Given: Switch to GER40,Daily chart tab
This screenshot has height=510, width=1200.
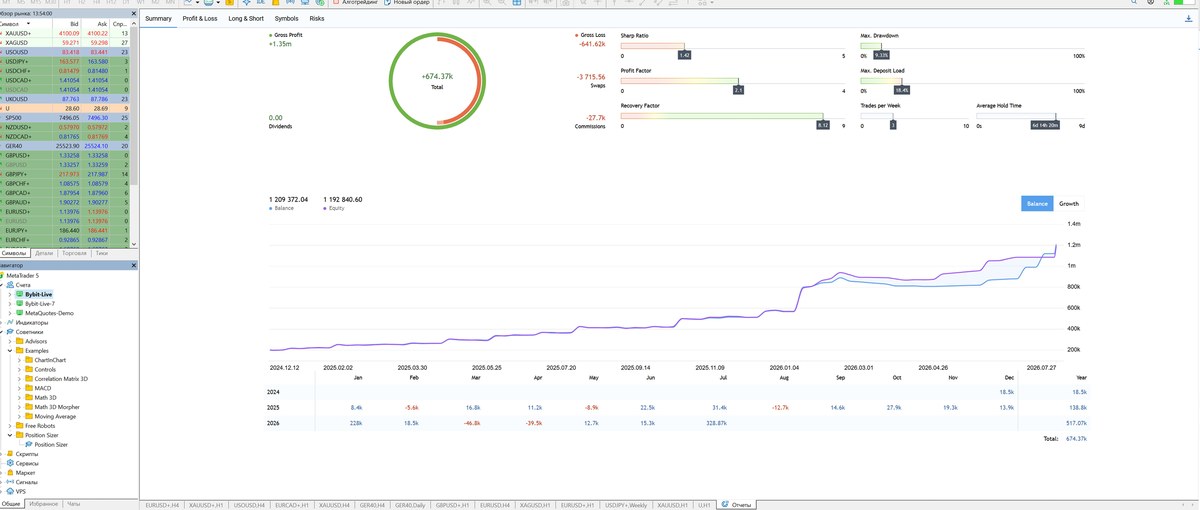Looking at the screenshot, I should tap(410, 505).
